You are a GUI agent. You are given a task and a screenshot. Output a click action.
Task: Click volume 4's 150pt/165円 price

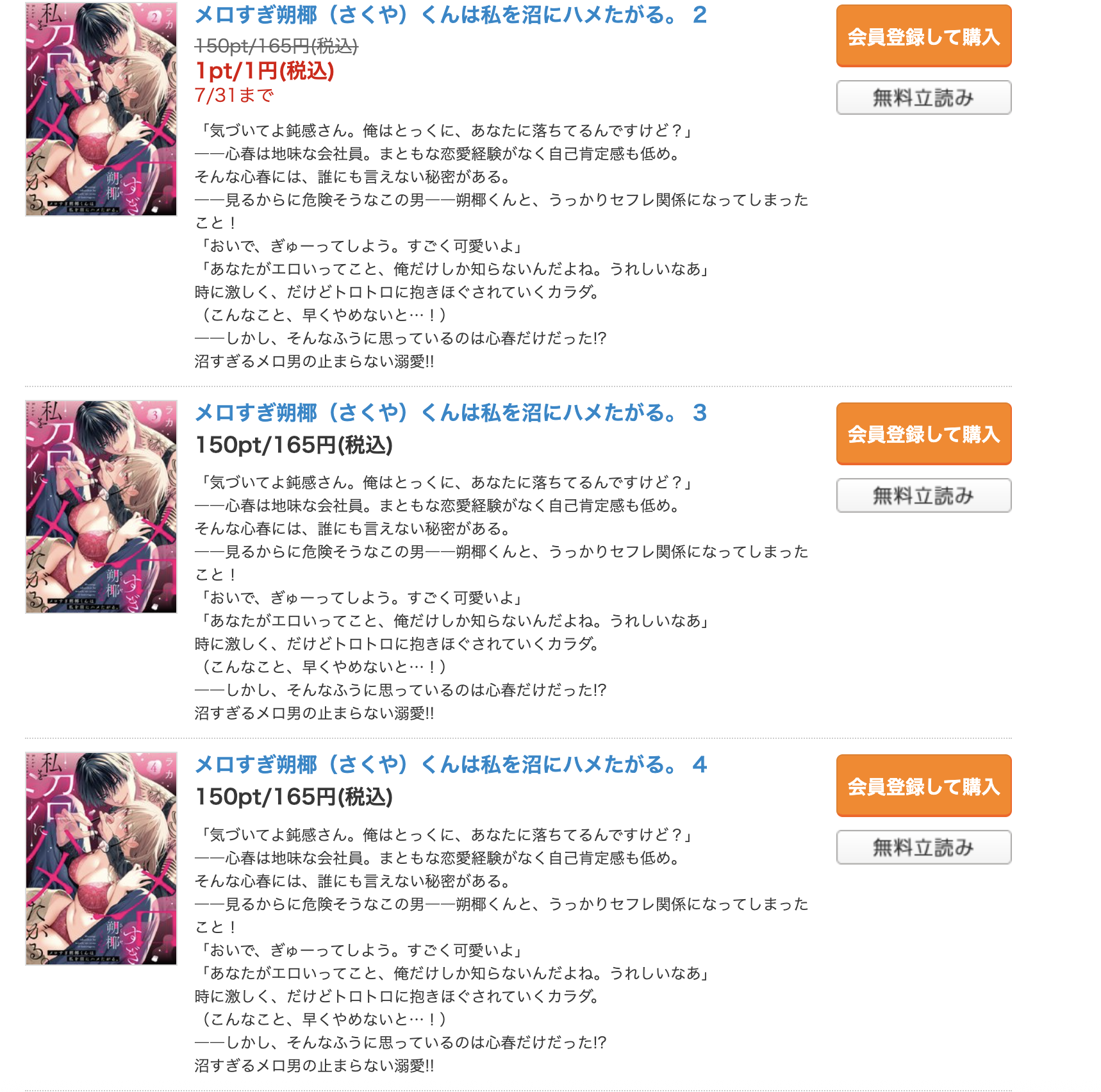(x=294, y=797)
